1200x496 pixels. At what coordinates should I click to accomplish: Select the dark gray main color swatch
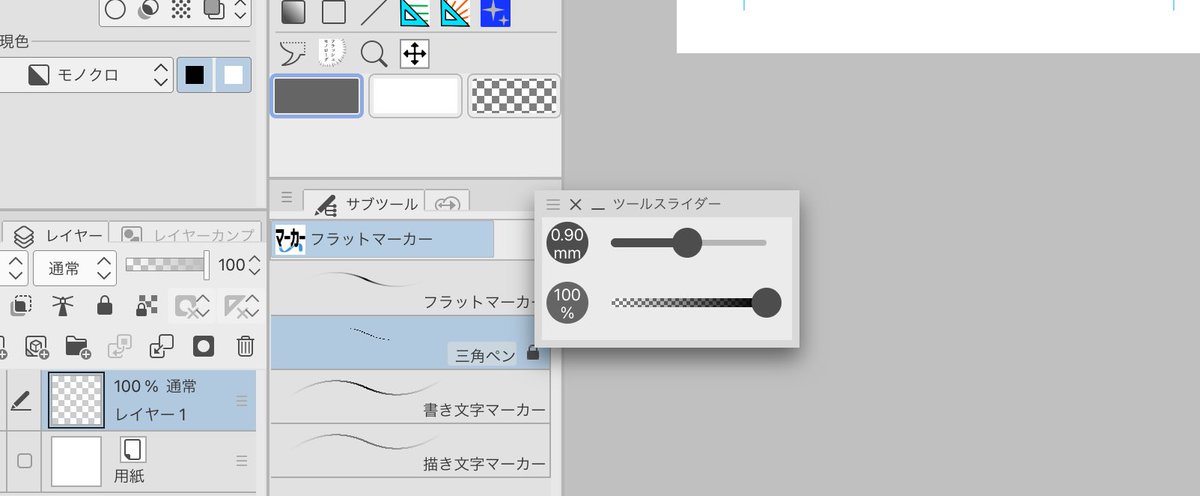click(x=317, y=96)
